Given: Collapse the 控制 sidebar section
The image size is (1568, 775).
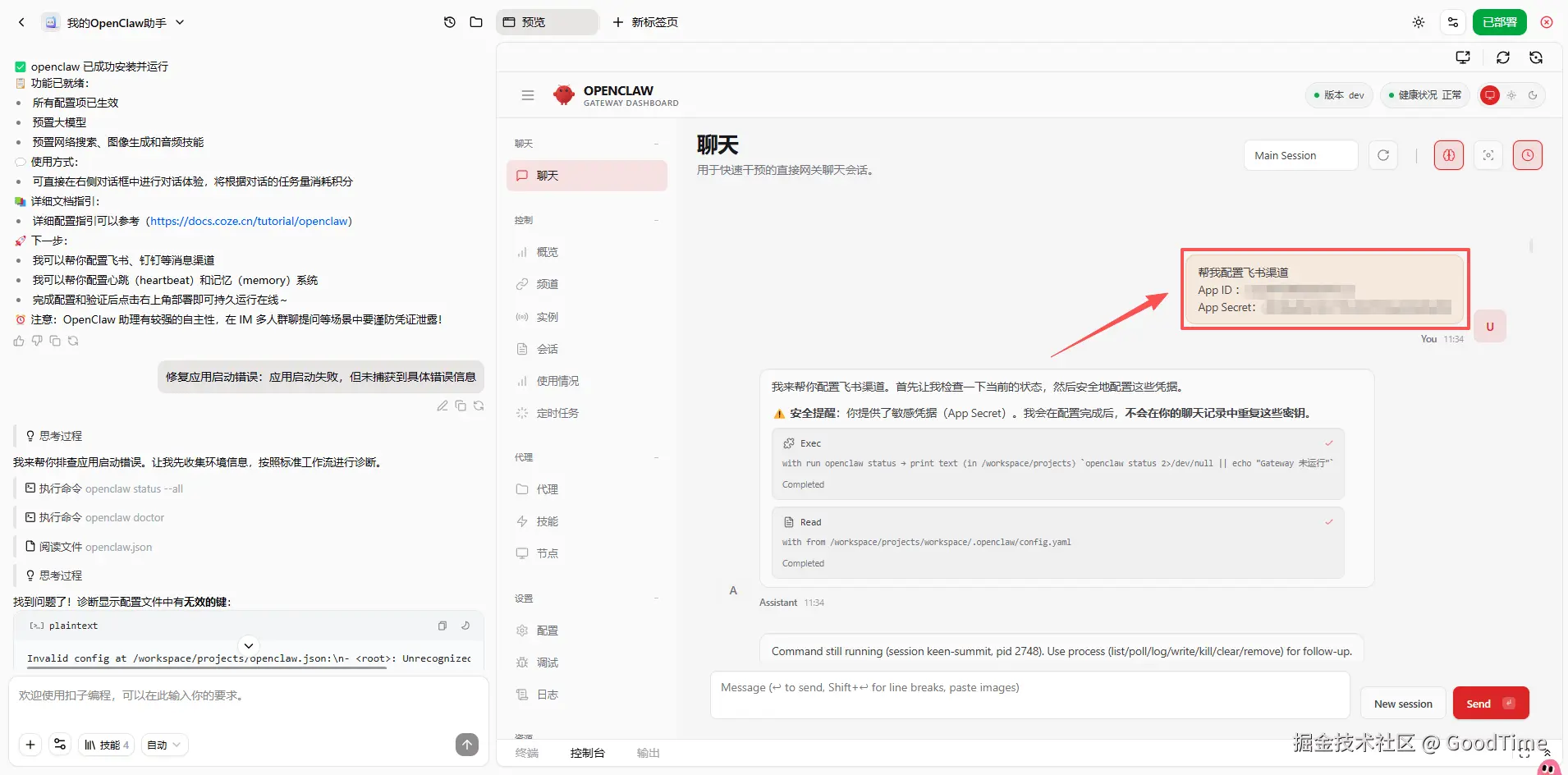Looking at the screenshot, I should [x=657, y=220].
